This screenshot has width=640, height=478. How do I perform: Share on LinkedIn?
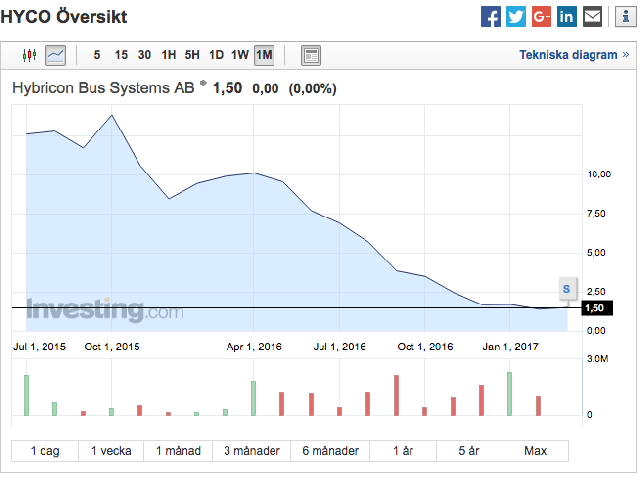tap(567, 17)
